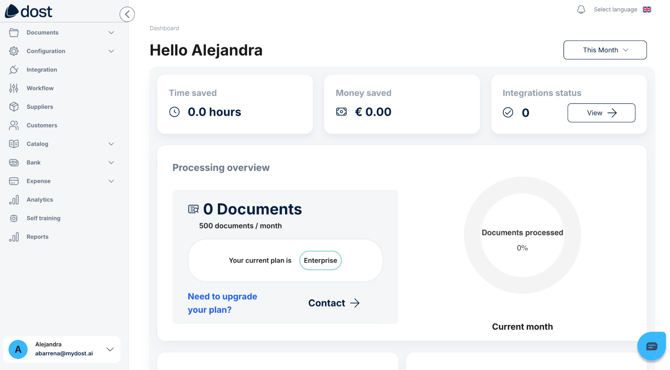Click the Documents processed donut chart
Viewport: 670px width, 370px height.
click(x=522, y=235)
